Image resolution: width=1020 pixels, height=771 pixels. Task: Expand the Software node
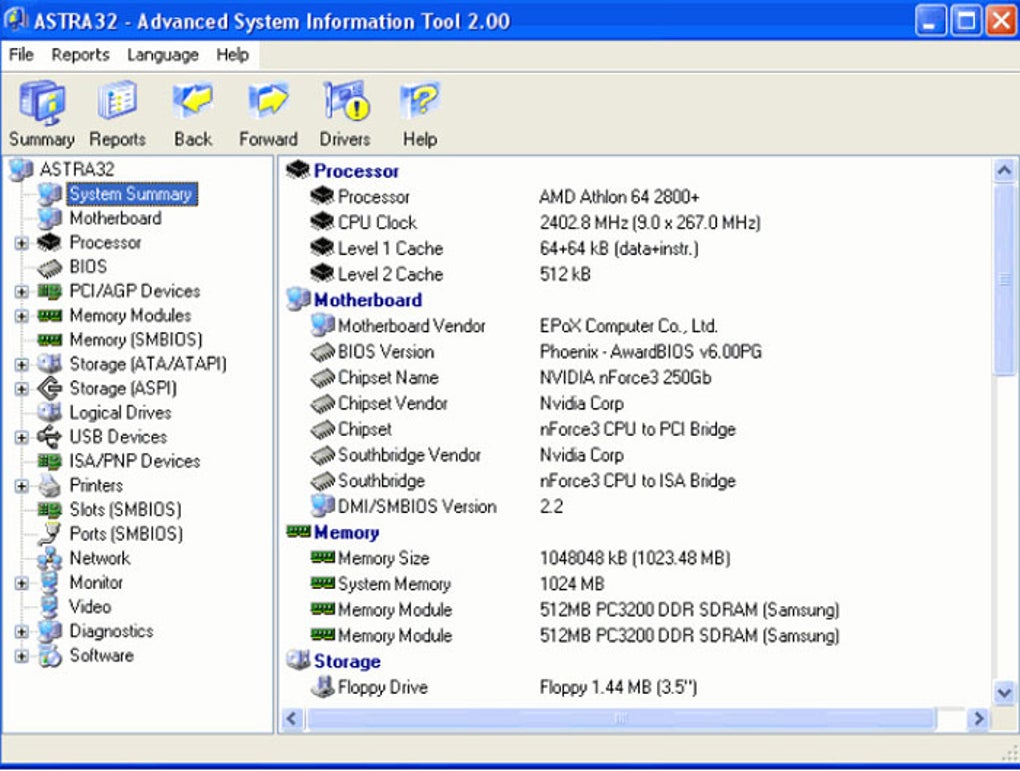21,656
